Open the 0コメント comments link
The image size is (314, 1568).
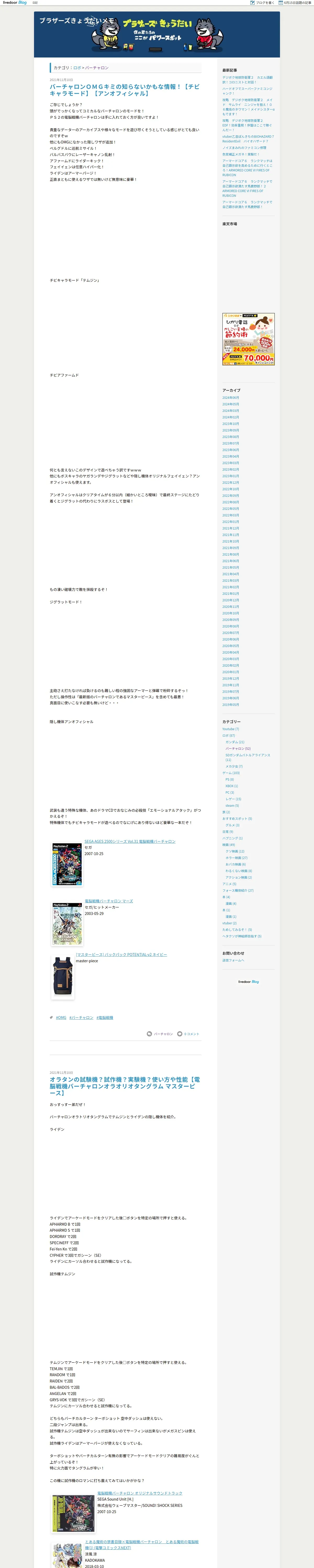click(x=192, y=1034)
